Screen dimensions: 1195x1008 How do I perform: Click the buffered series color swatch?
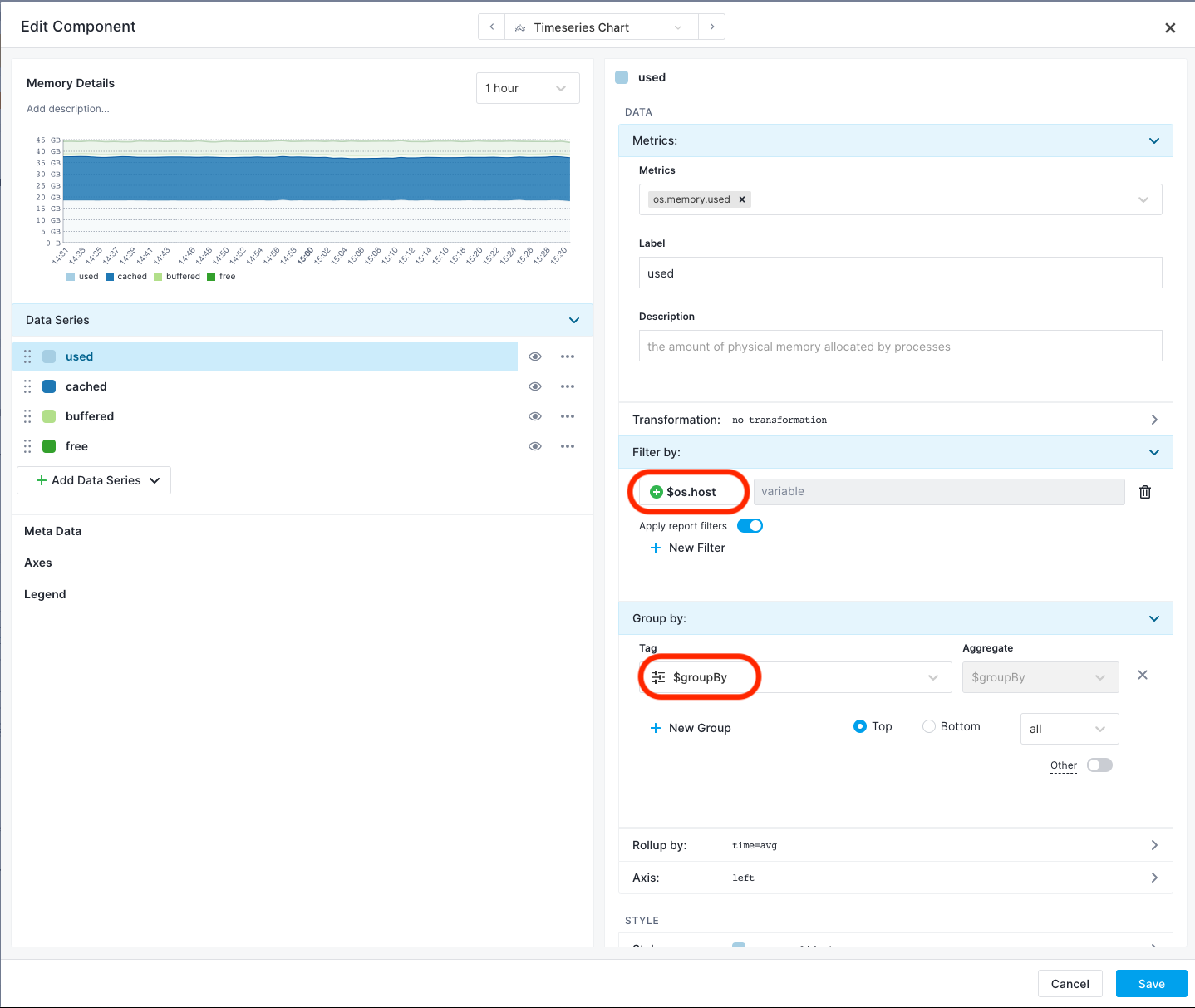pyautogui.click(x=49, y=416)
